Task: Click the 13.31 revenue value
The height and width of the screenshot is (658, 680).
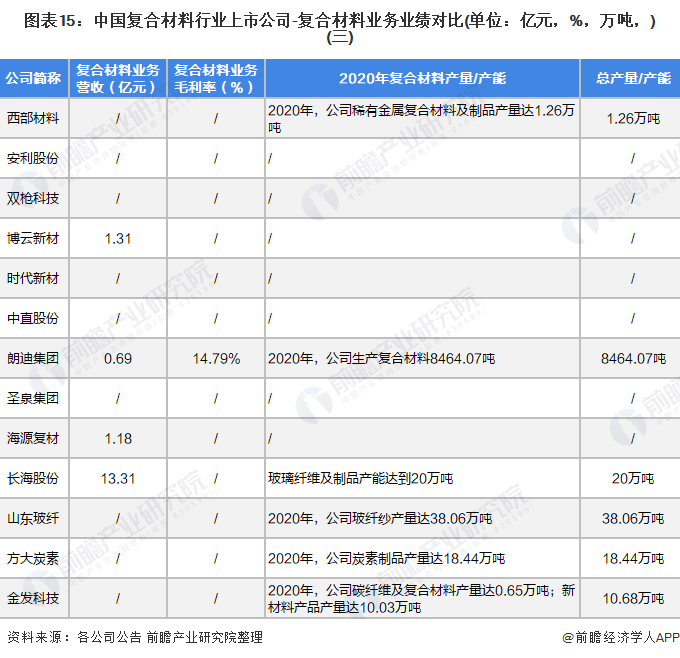Action: 118,478
